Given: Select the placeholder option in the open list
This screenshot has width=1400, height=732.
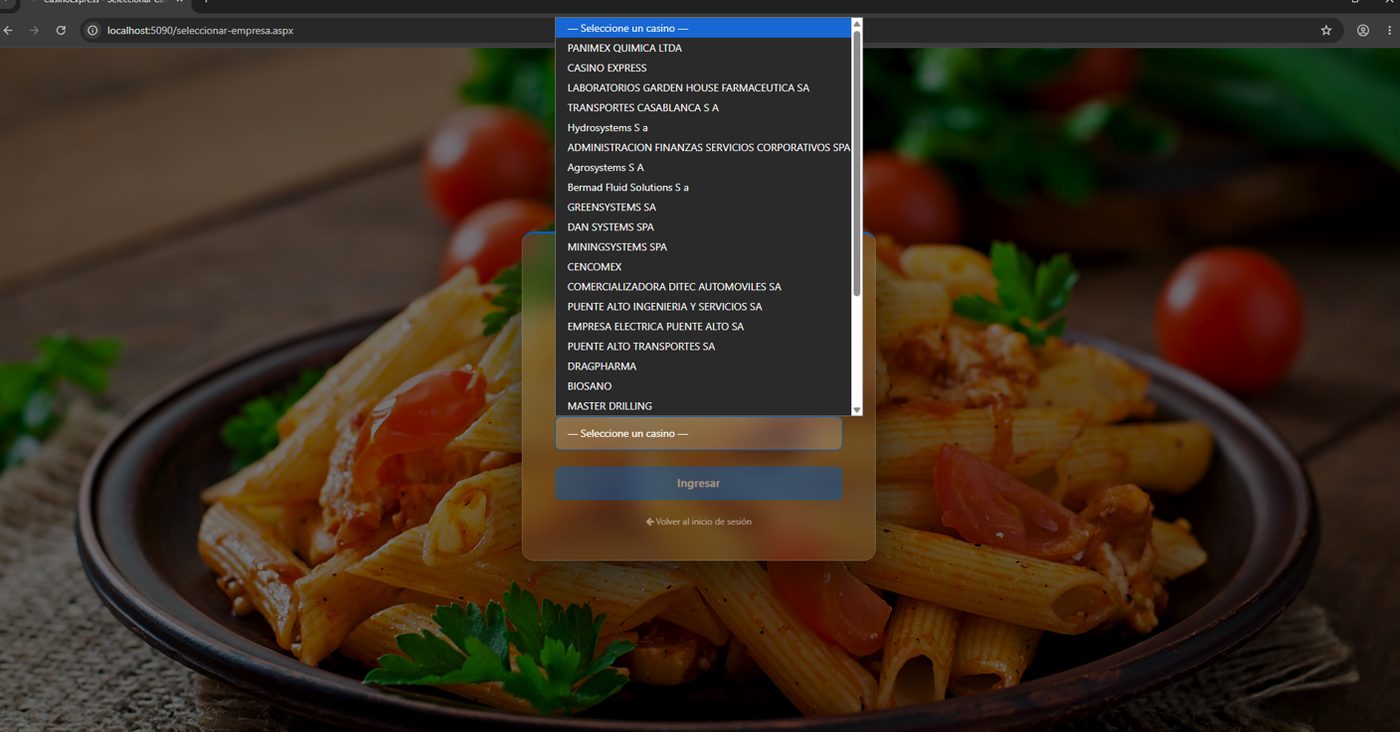Looking at the screenshot, I should [x=703, y=28].
